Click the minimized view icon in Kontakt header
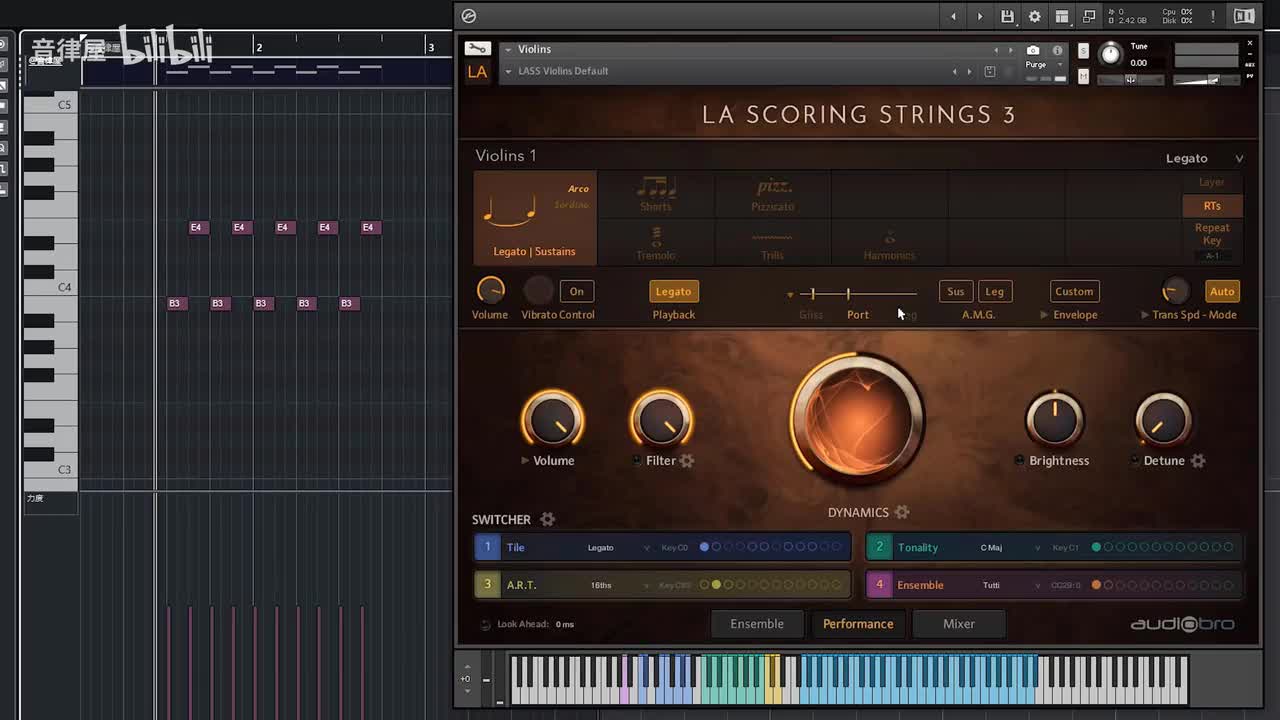The height and width of the screenshot is (720, 1280). coord(1089,16)
